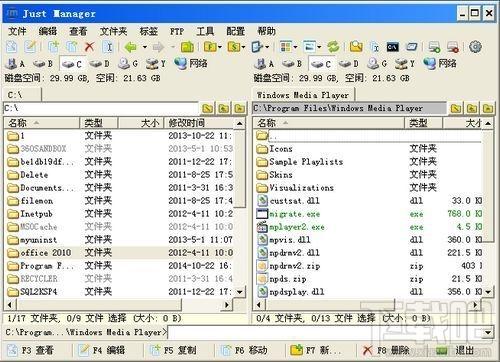Click the view mode grid icon
This screenshot has height=362, width=500.
pyautogui.click(x=285, y=47)
